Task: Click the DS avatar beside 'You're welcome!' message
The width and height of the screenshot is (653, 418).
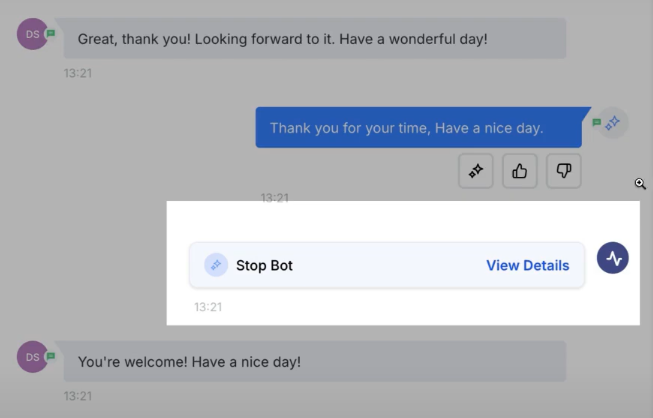Action: [x=32, y=356]
